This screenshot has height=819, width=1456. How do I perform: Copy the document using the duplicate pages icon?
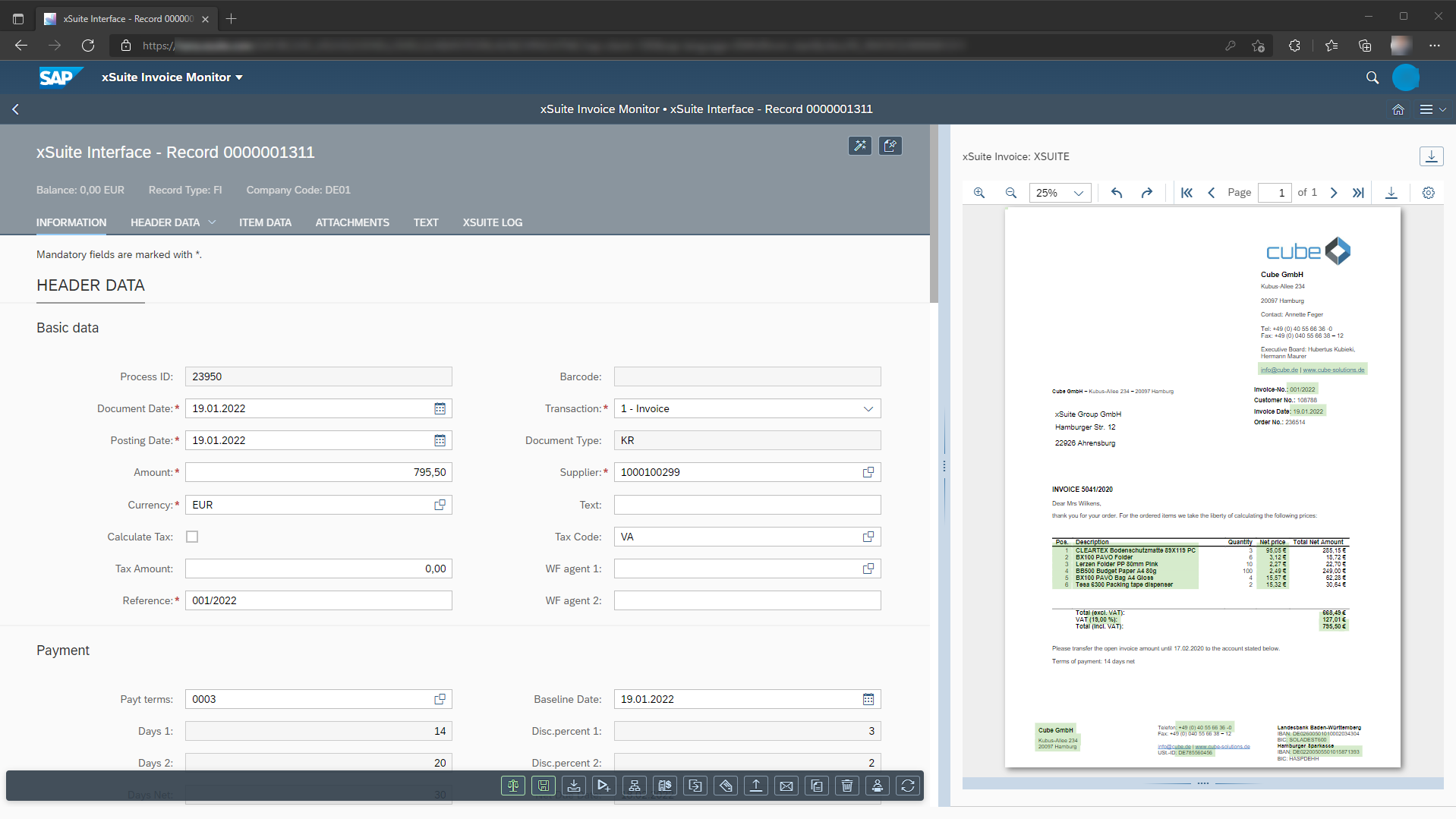point(816,786)
